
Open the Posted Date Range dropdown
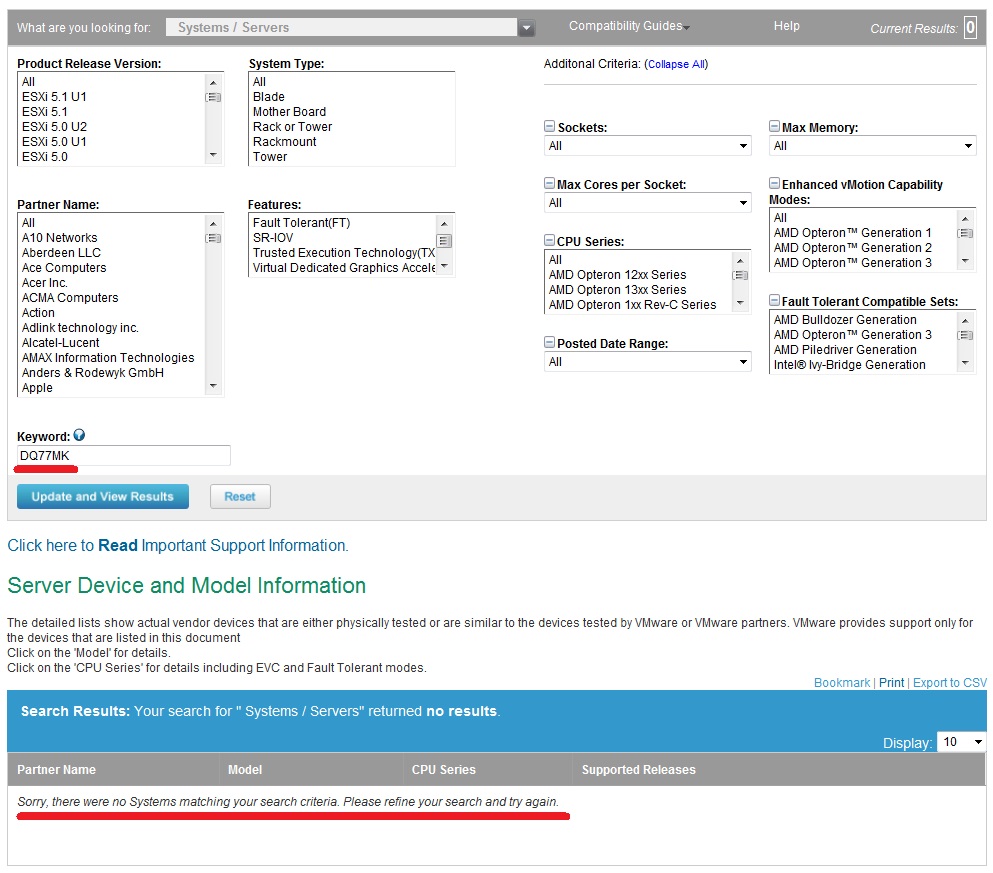[x=647, y=361]
